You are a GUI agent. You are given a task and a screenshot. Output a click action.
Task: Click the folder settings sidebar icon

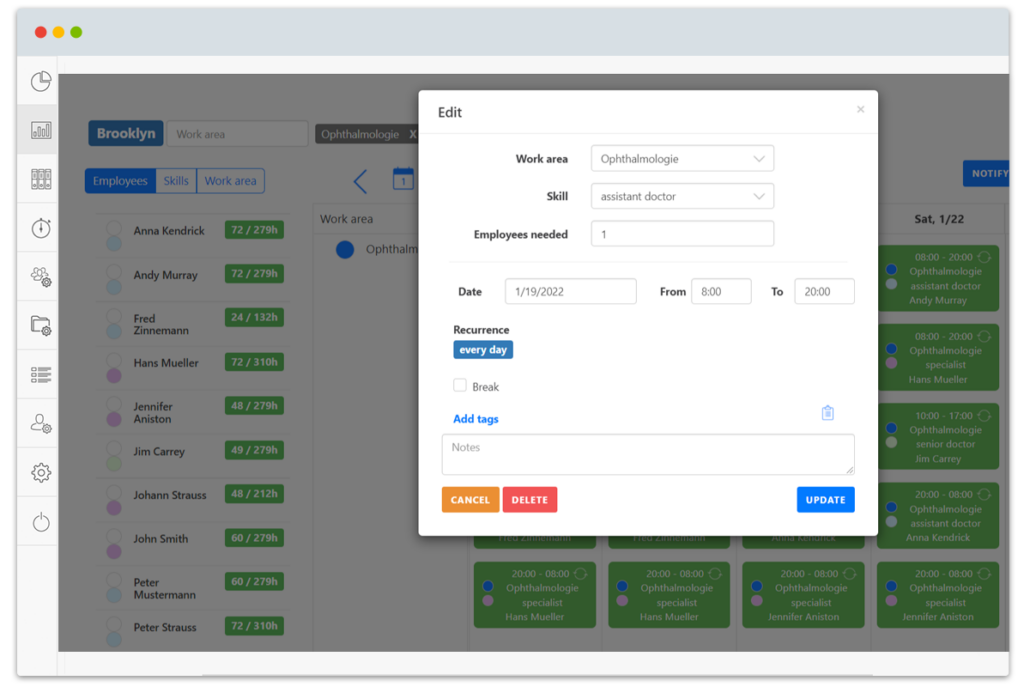coord(41,325)
